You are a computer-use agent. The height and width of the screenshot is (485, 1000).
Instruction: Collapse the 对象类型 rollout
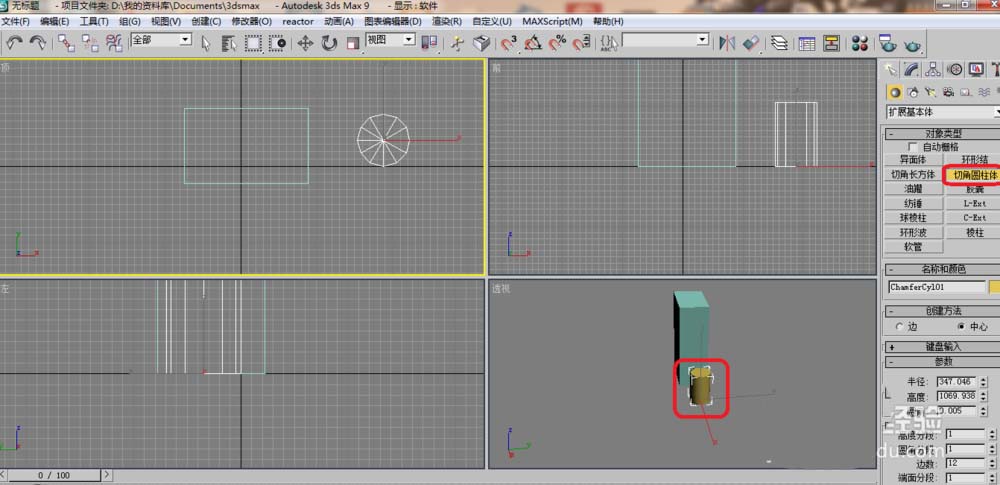943,133
